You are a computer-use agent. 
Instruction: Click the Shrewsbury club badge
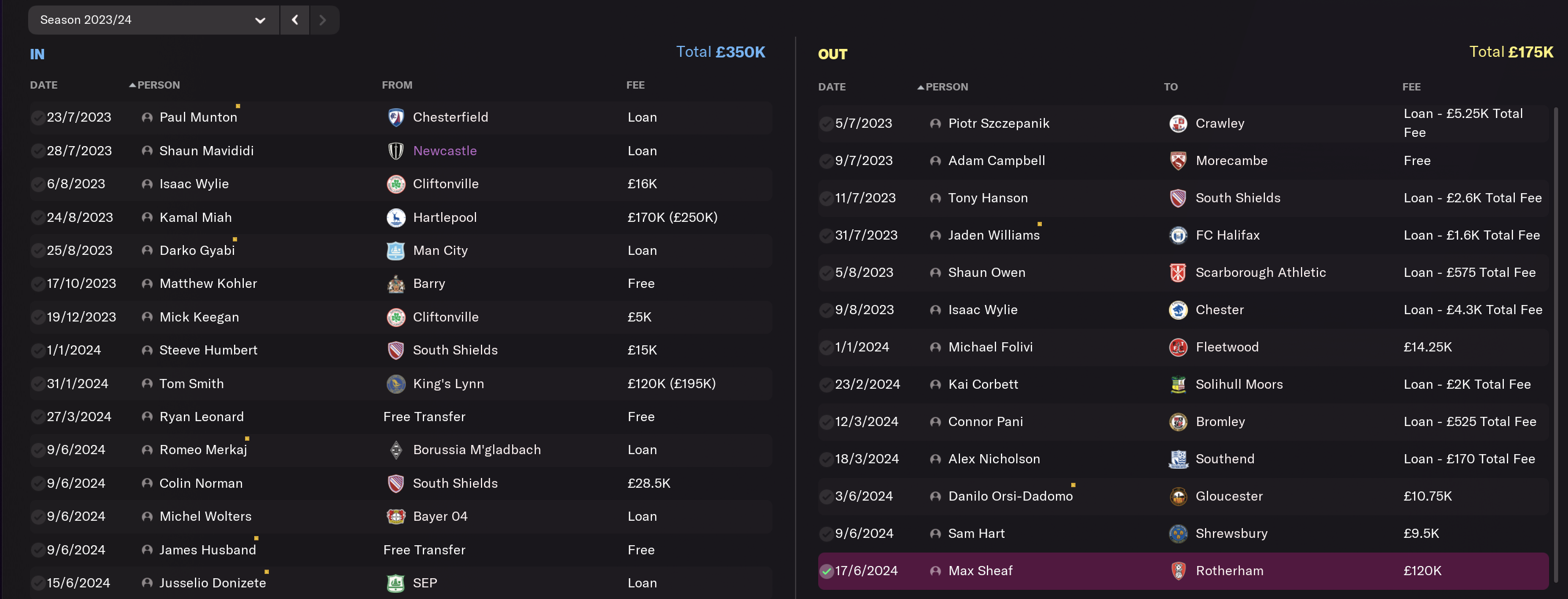coord(1178,534)
